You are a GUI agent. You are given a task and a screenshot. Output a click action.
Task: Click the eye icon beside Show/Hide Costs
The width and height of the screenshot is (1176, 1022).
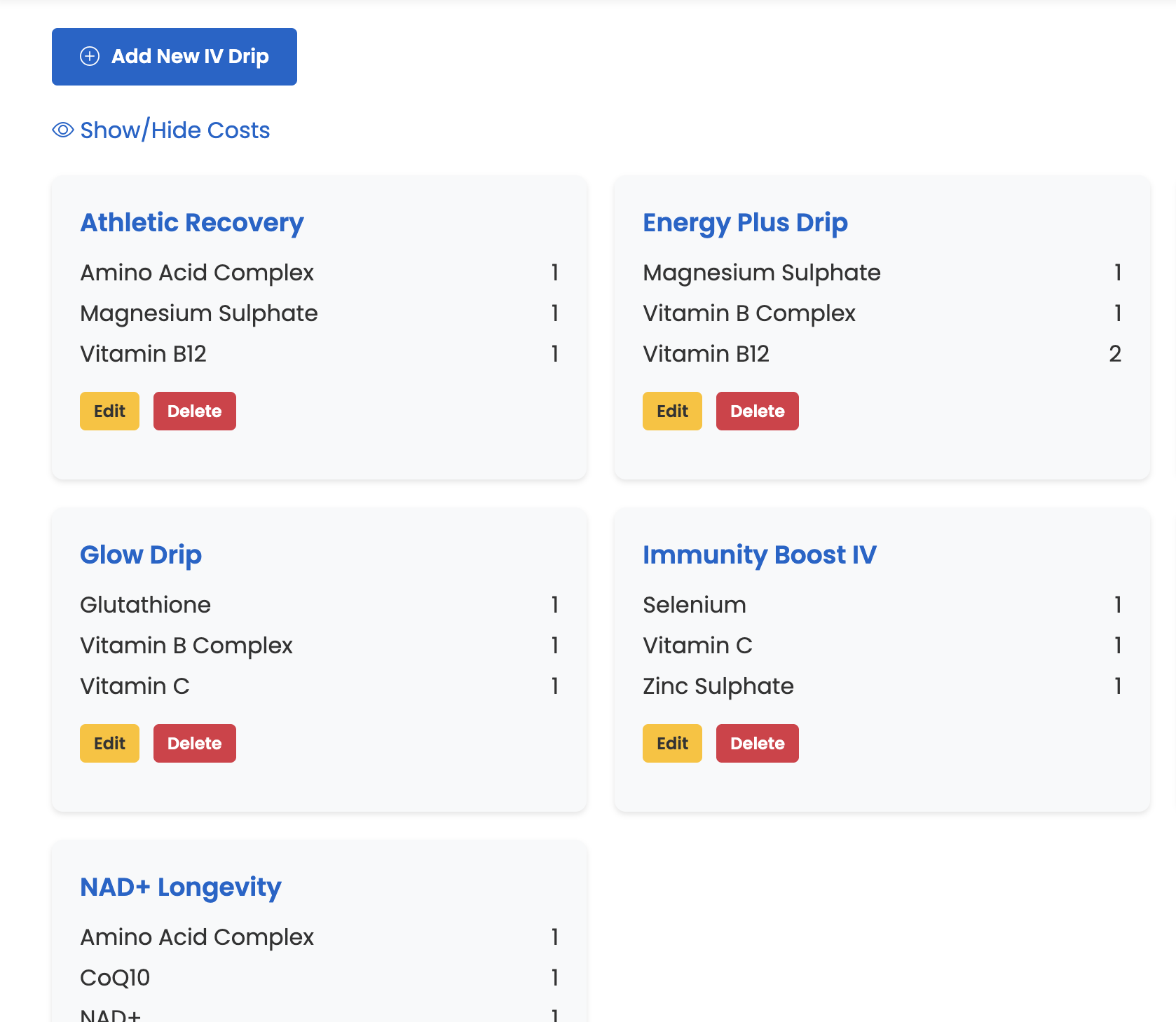[x=63, y=130]
